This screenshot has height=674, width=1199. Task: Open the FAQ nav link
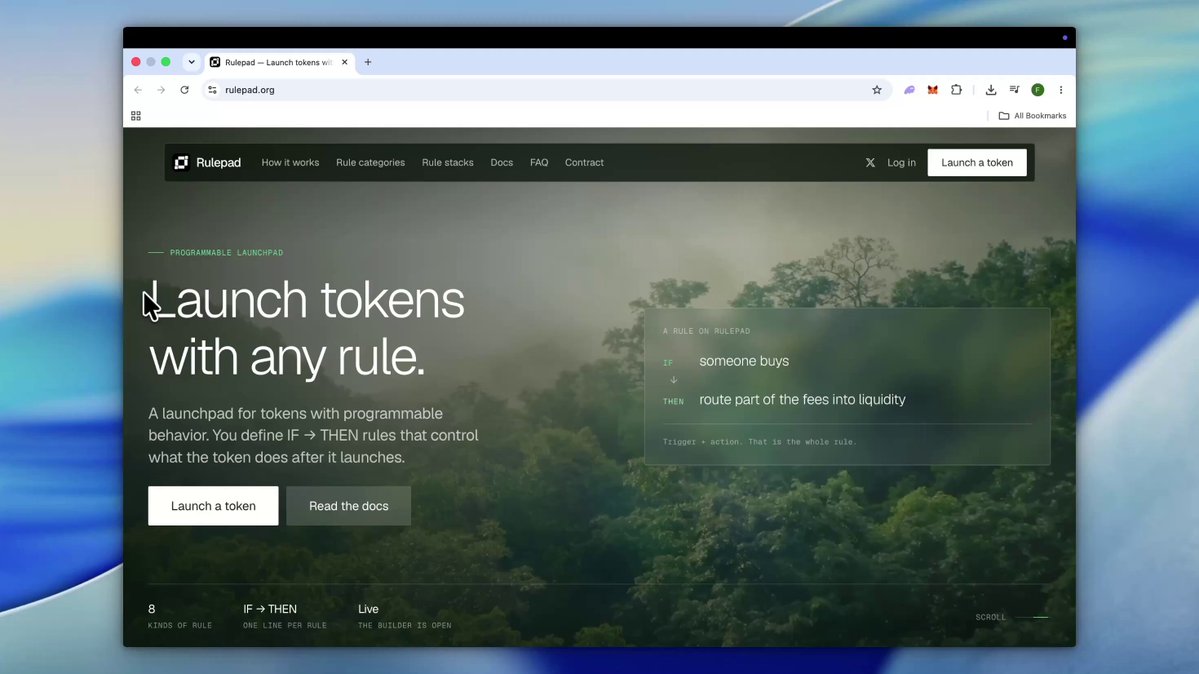point(539,162)
